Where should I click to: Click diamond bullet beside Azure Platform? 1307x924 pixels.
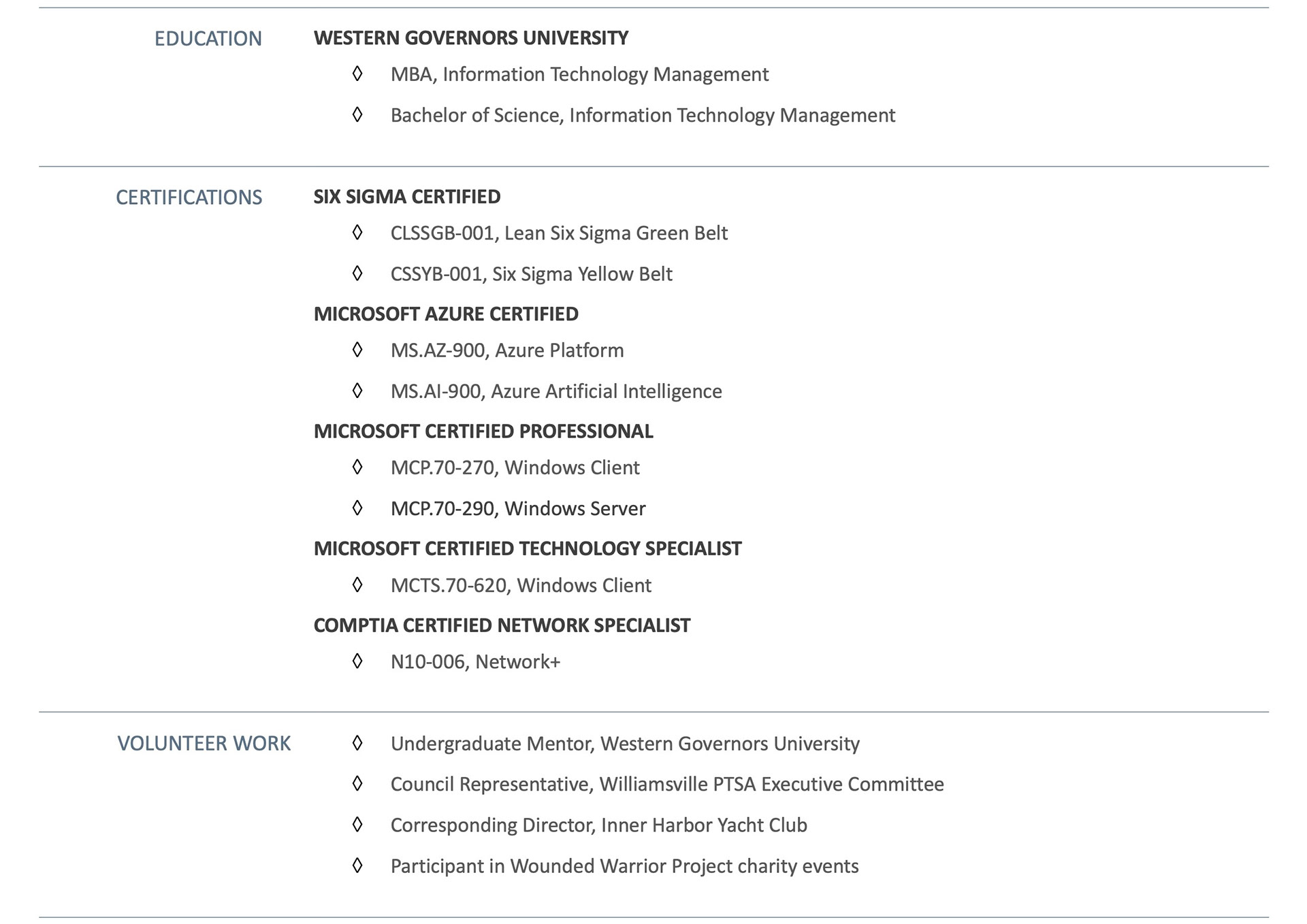click(x=357, y=350)
